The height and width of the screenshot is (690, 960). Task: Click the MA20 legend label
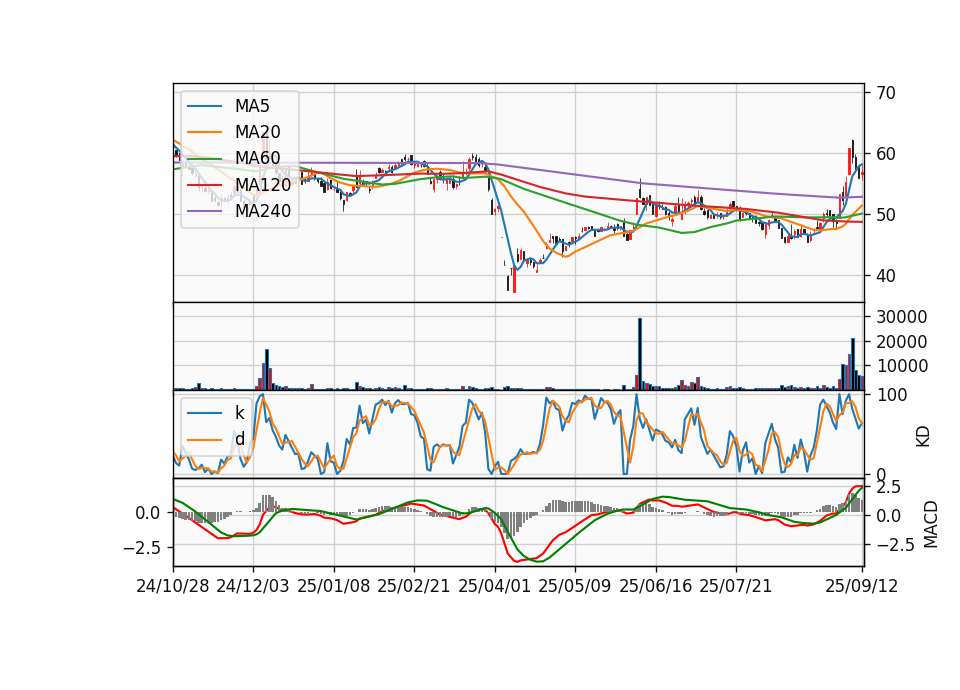point(257,132)
